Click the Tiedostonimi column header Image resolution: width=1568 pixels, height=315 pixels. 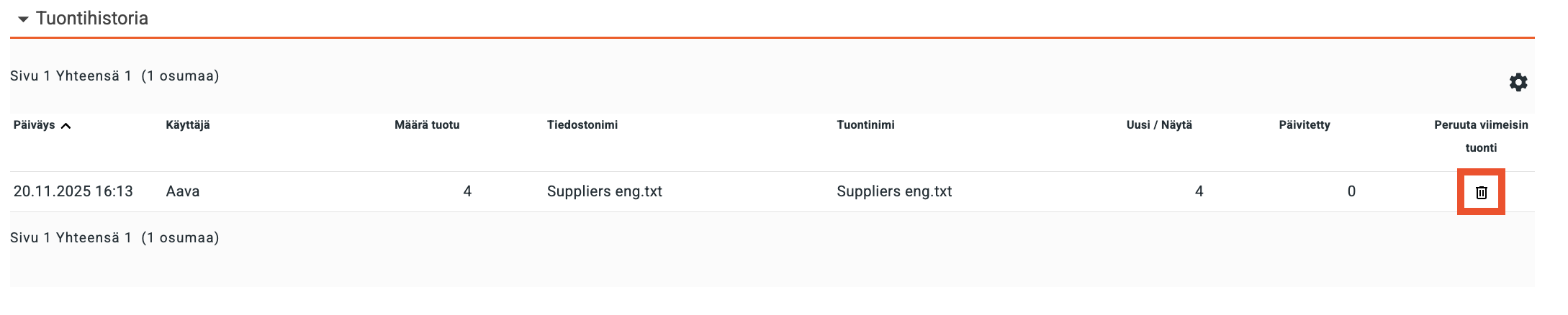582,125
